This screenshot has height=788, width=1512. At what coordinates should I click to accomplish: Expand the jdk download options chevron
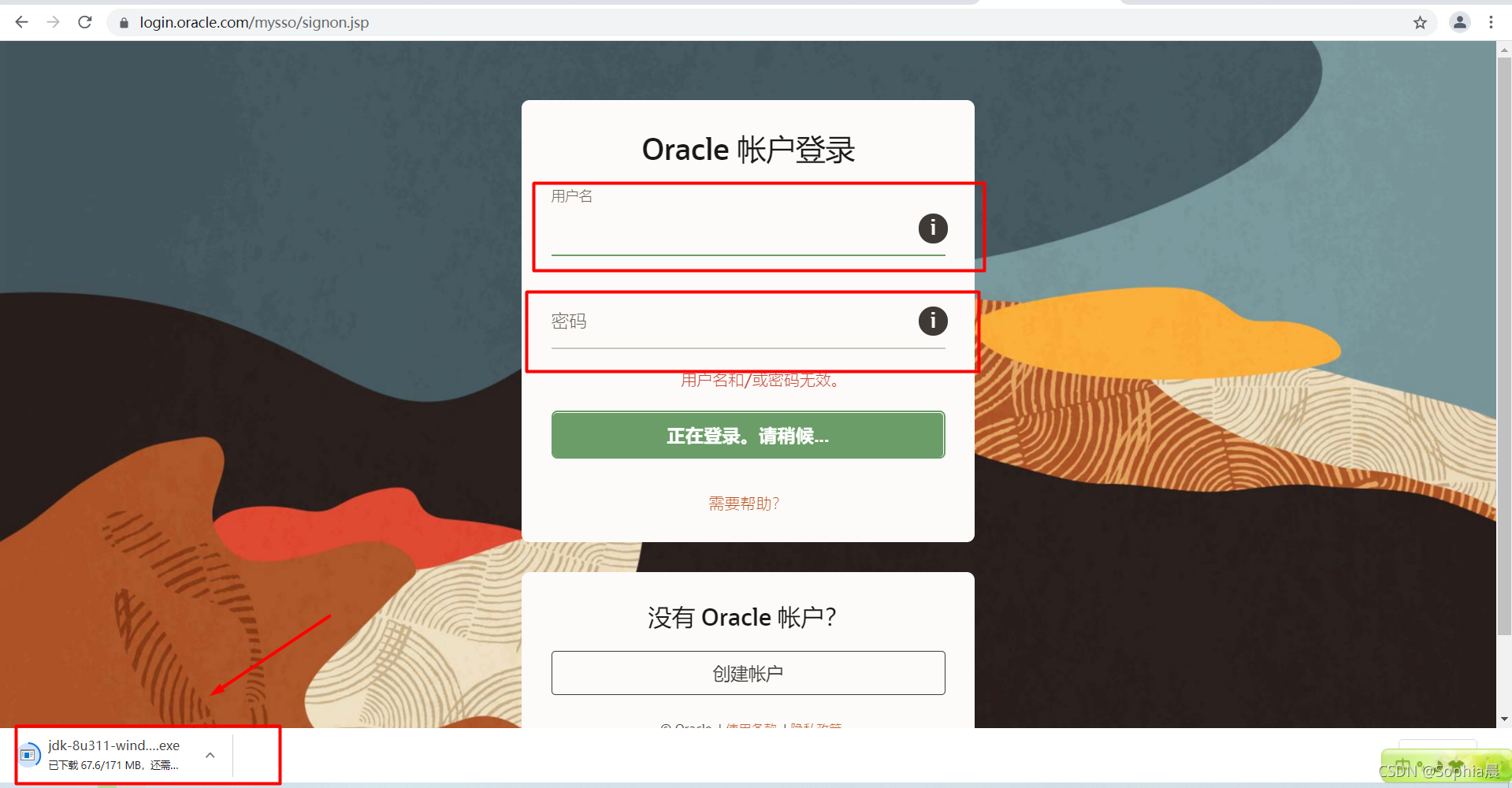tap(210, 755)
